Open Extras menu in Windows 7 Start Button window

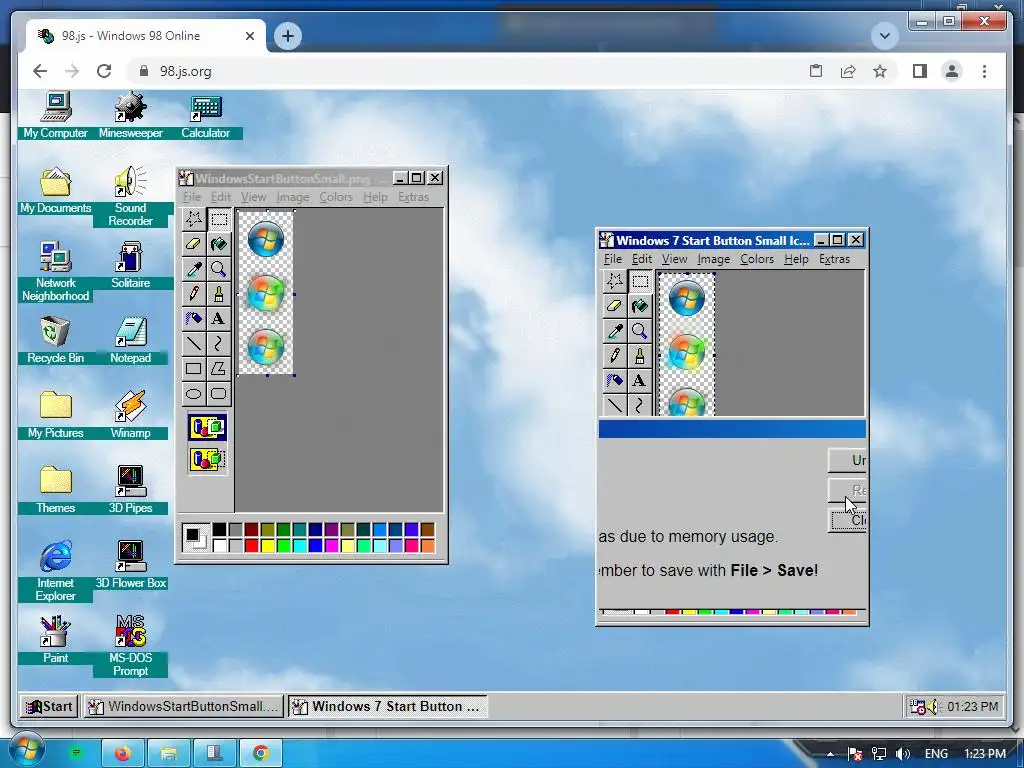pyautogui.click(x=835, y=259)
